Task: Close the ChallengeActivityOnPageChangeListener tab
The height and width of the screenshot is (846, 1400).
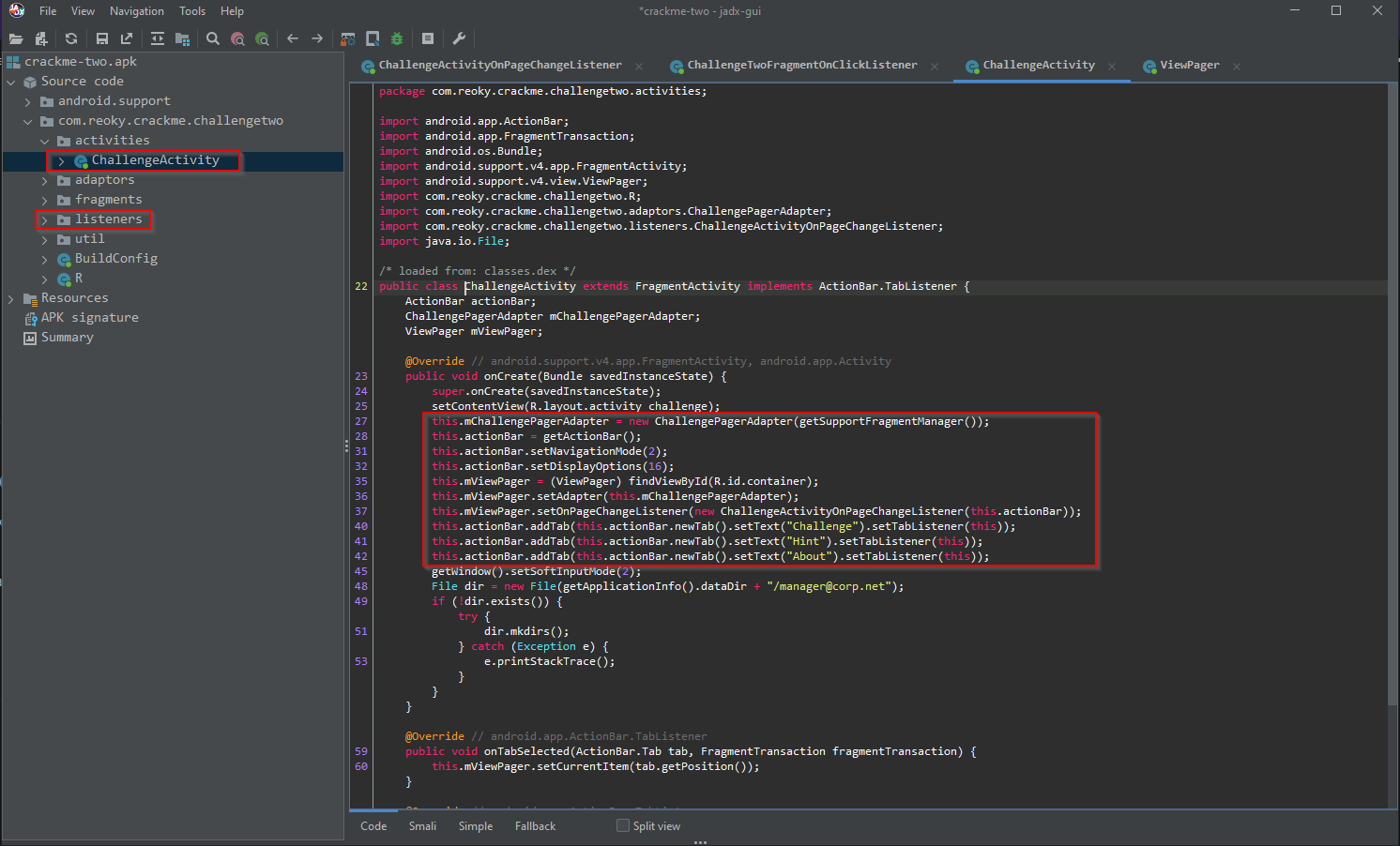Action: [639, 66]
